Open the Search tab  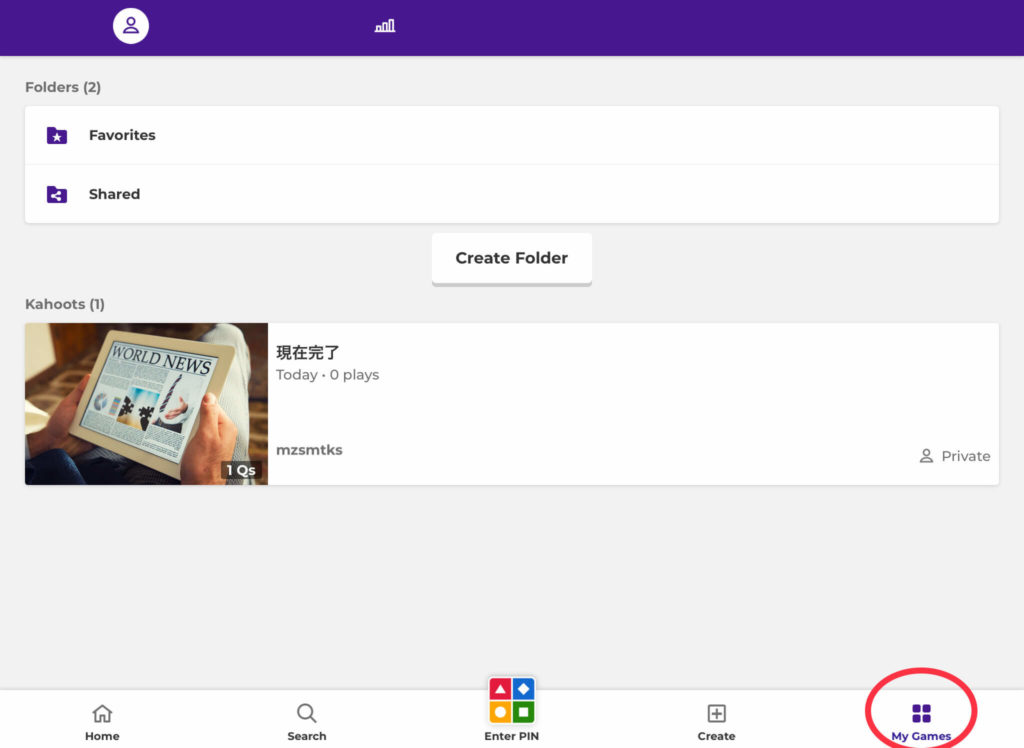click(307, 722)
